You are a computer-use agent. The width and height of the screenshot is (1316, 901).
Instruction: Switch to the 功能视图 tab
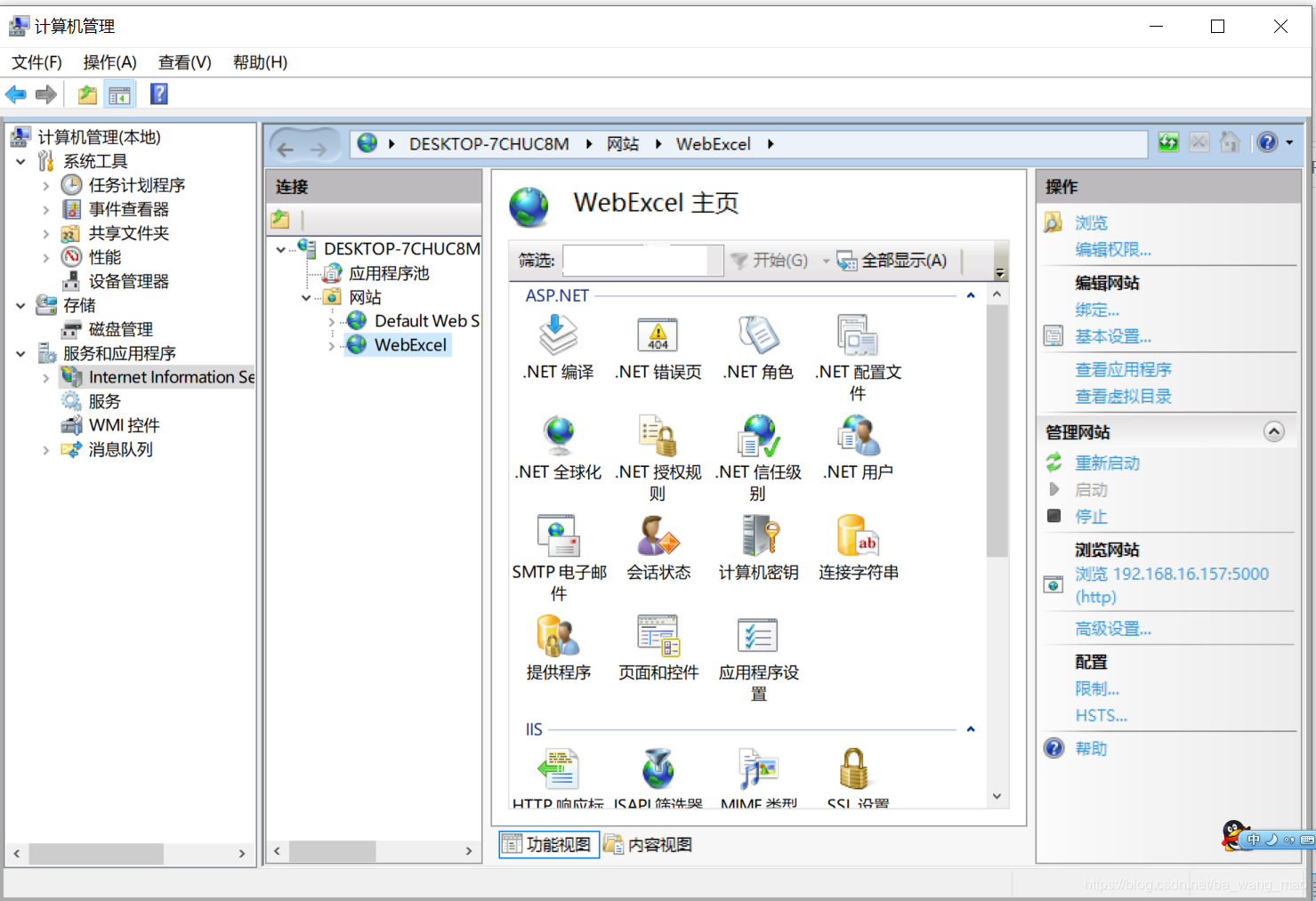pyautogui.click(x=548, y=844)
